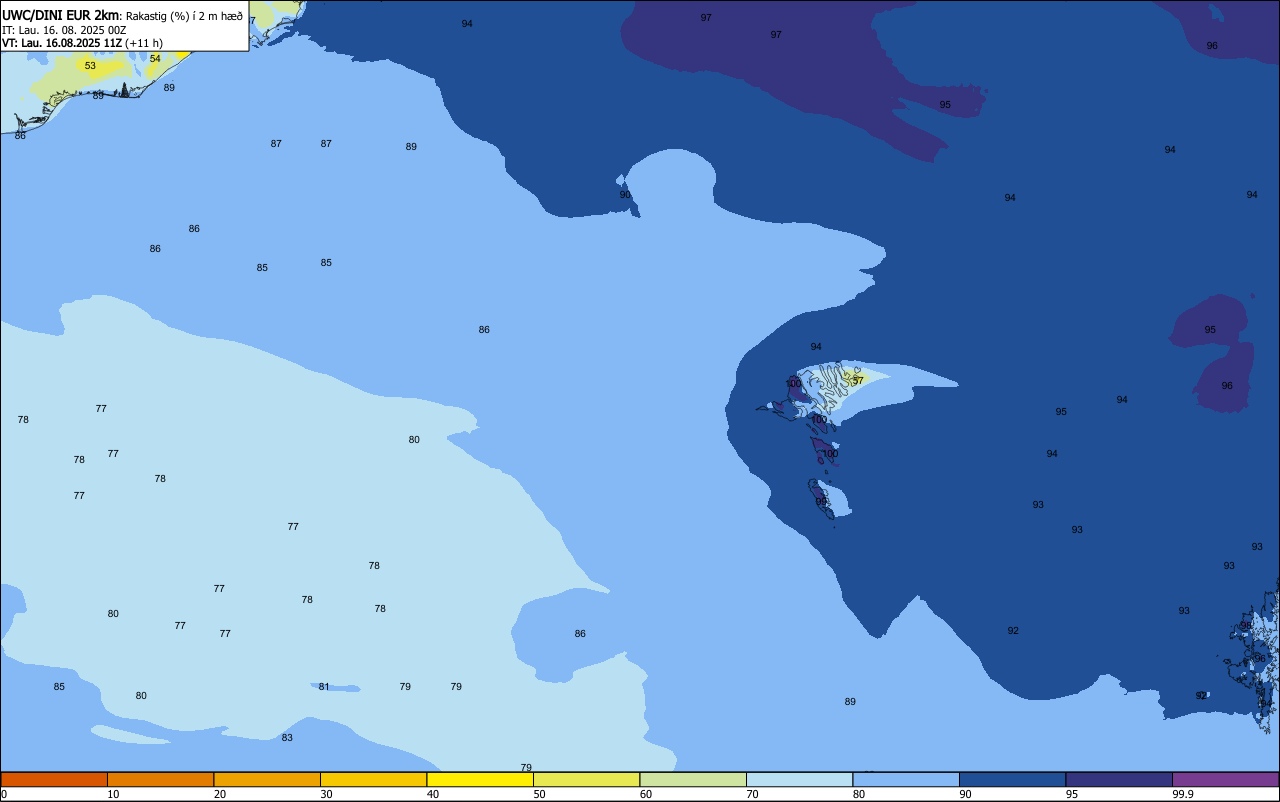Viewport: 1280px width, 802px height.
Task: Pick the purple legend swatch above 99.9
Action: (x=1225, y=779)
